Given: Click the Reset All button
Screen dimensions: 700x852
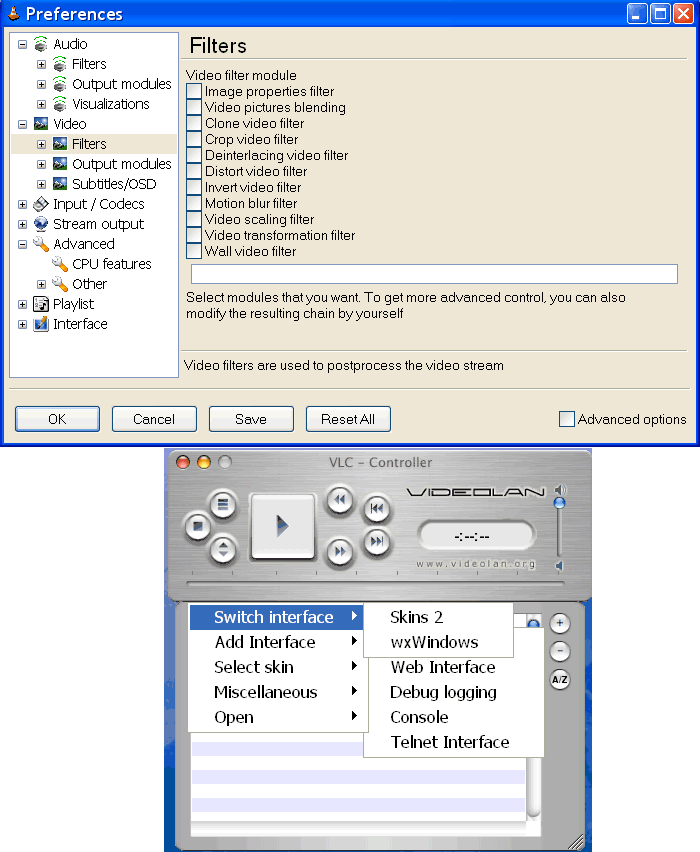Looking at the screenshot, I should [x=348, y=419].
